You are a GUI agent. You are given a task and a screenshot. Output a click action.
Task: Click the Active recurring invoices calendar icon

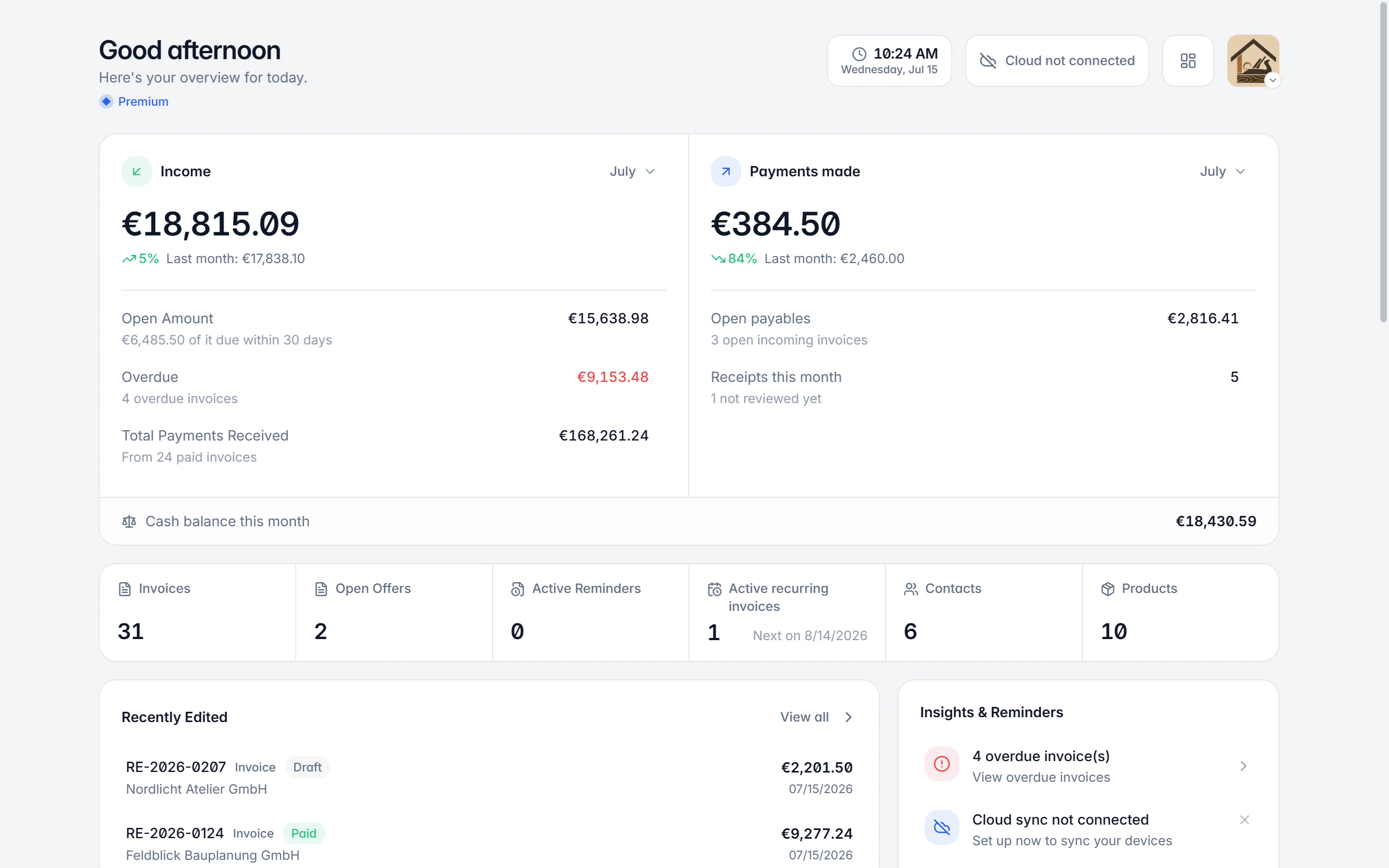pyautogui.click(x=715, y=589)
